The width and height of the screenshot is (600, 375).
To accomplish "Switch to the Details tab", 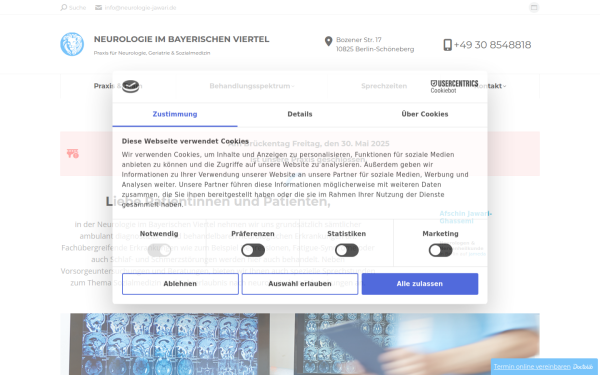I will tap(300, 114).
